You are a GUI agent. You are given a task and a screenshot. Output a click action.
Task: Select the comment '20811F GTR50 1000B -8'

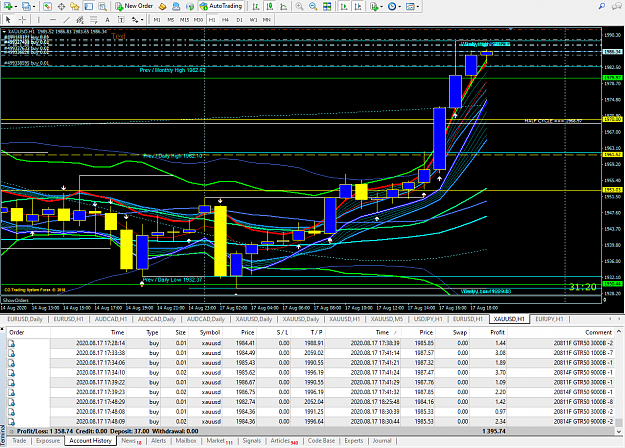[x=583, y=402]
